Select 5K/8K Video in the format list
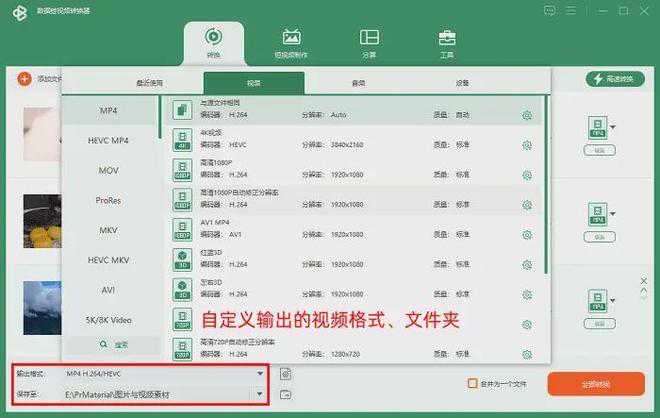This screenshot has width=660, height=418. tap(108, 320)
